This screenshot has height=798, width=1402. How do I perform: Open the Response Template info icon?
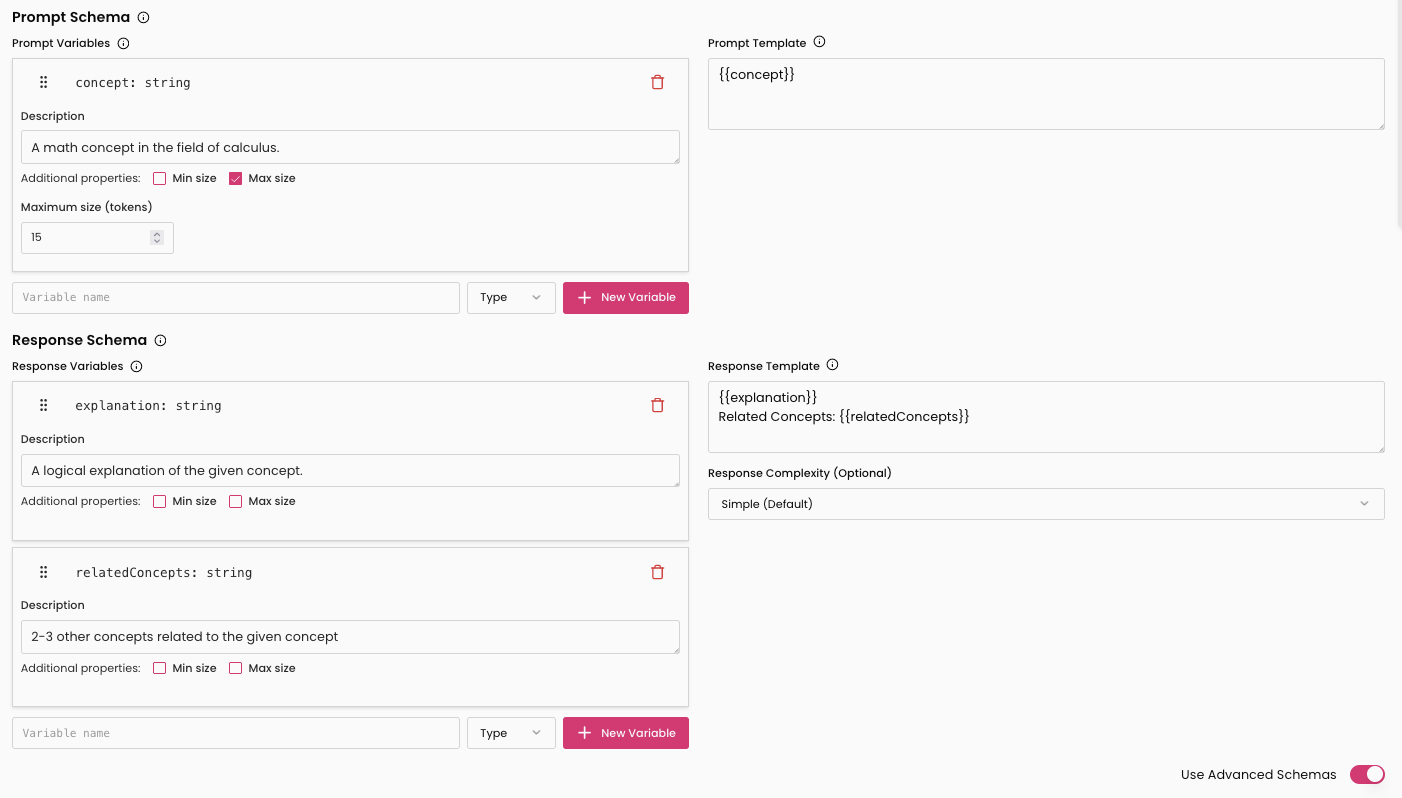[832, 366]
